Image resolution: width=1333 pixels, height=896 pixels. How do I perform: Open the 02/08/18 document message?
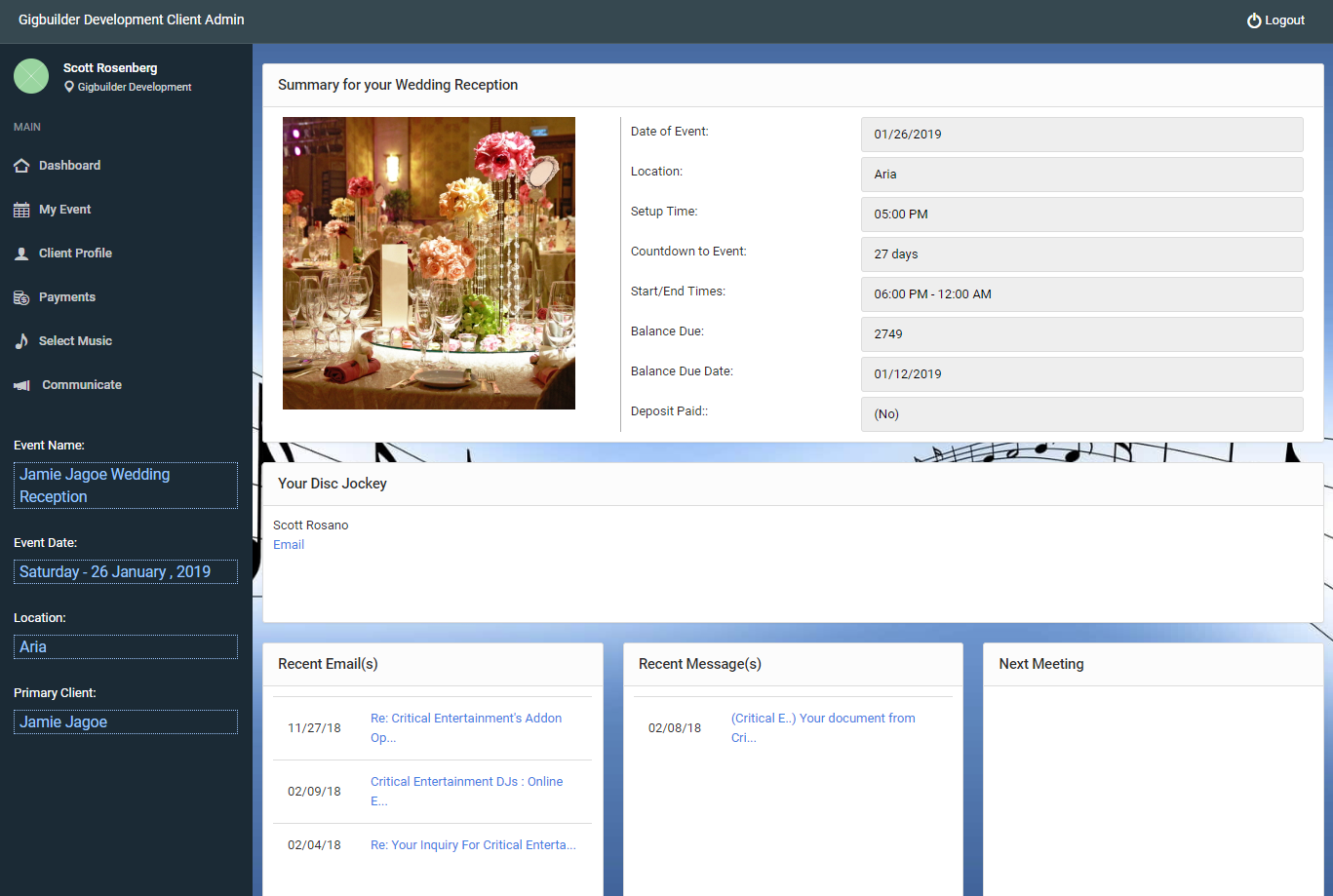point(823,727)
